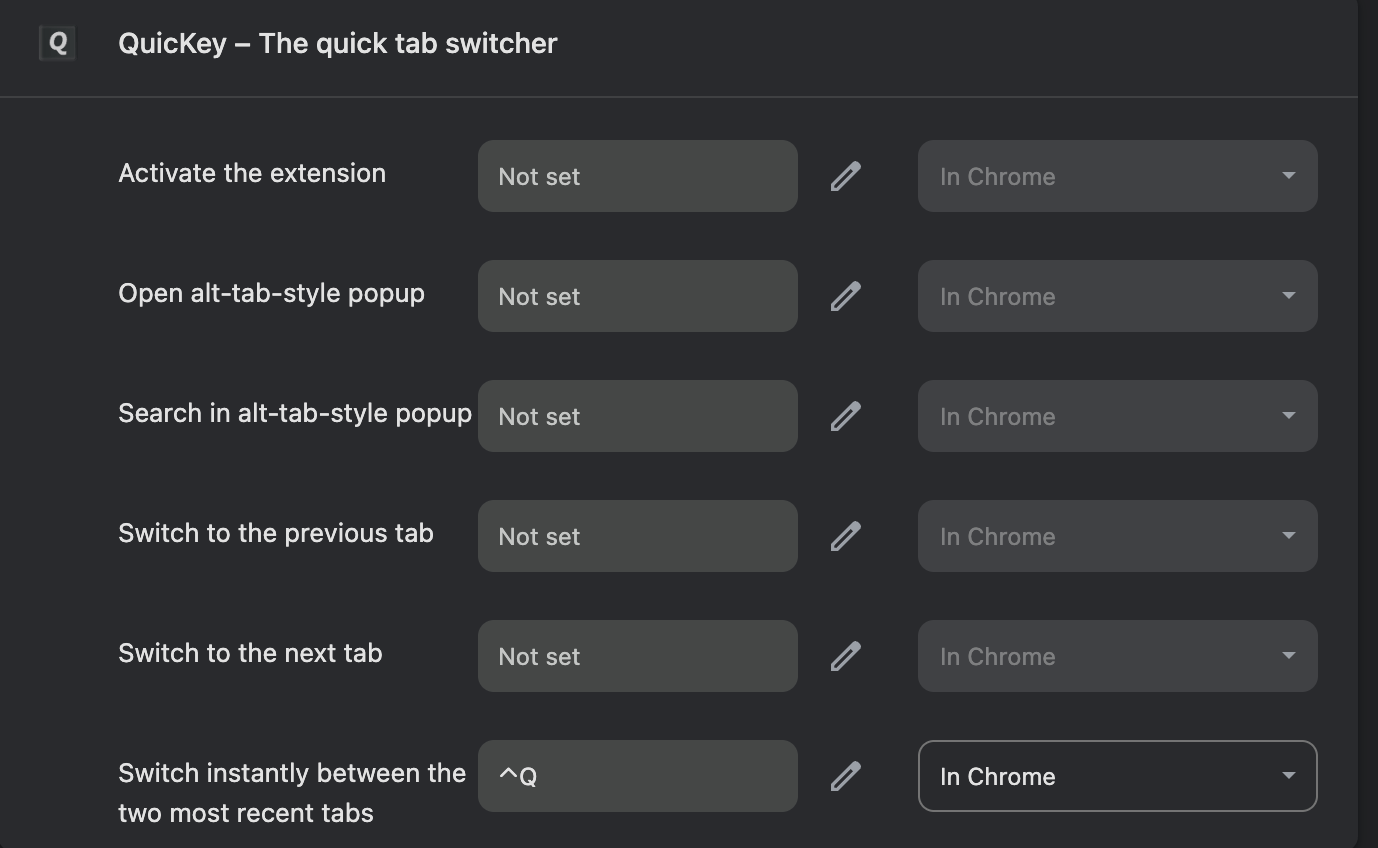Click shortcut field for Activate the extension
1378x848 pixels.
pos(637,176)
